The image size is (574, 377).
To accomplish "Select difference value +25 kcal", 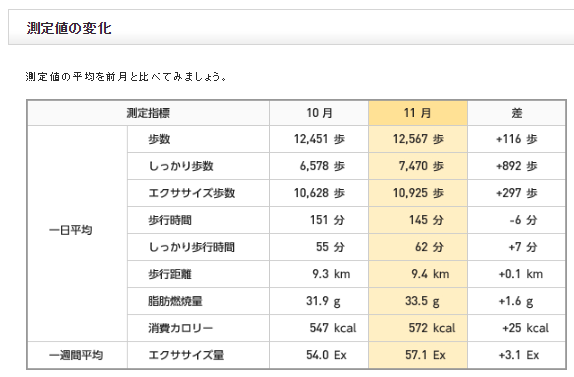I will [x=526, y=328].
